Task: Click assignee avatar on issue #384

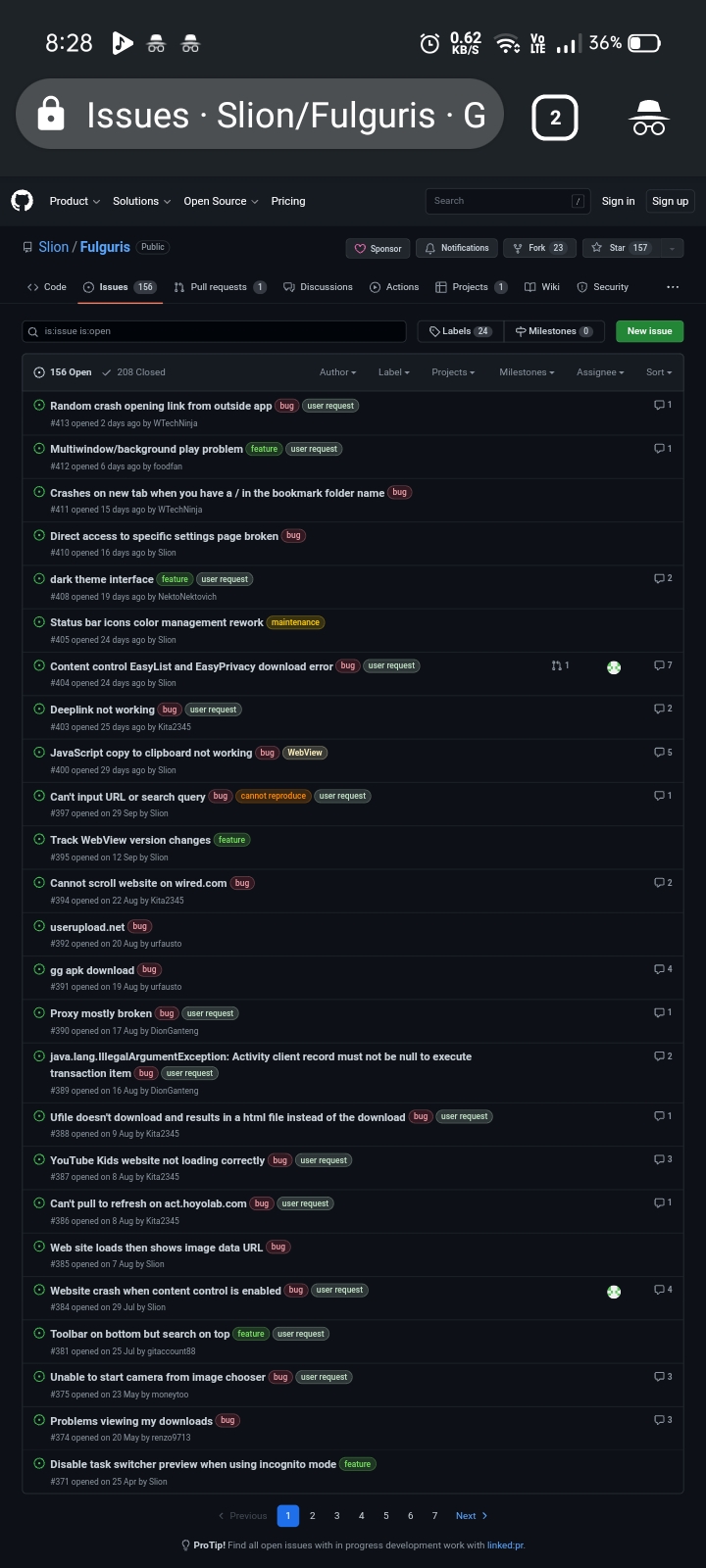Action: 614,1292
